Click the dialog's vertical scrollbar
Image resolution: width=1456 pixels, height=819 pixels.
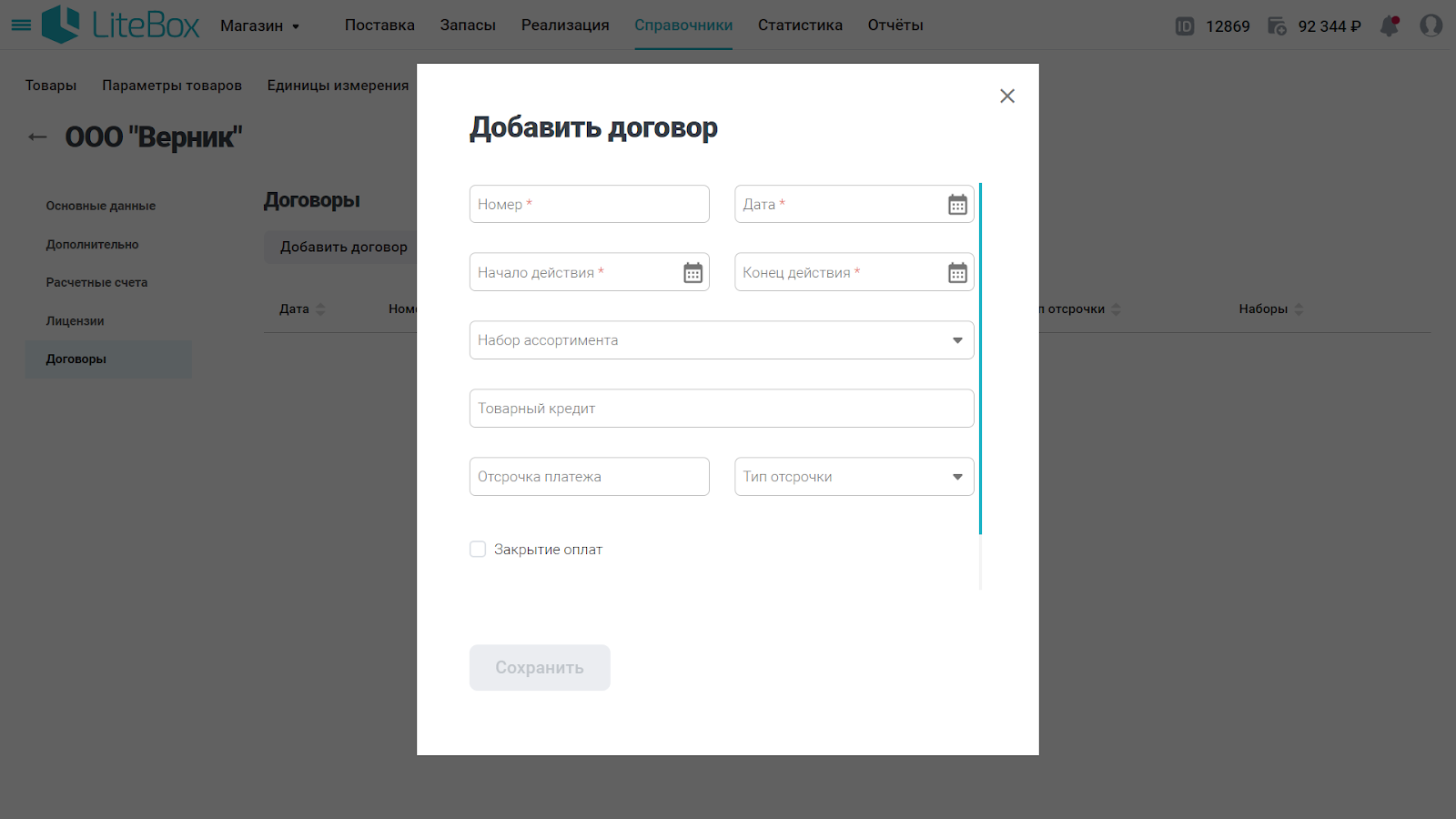pos(980,359)
